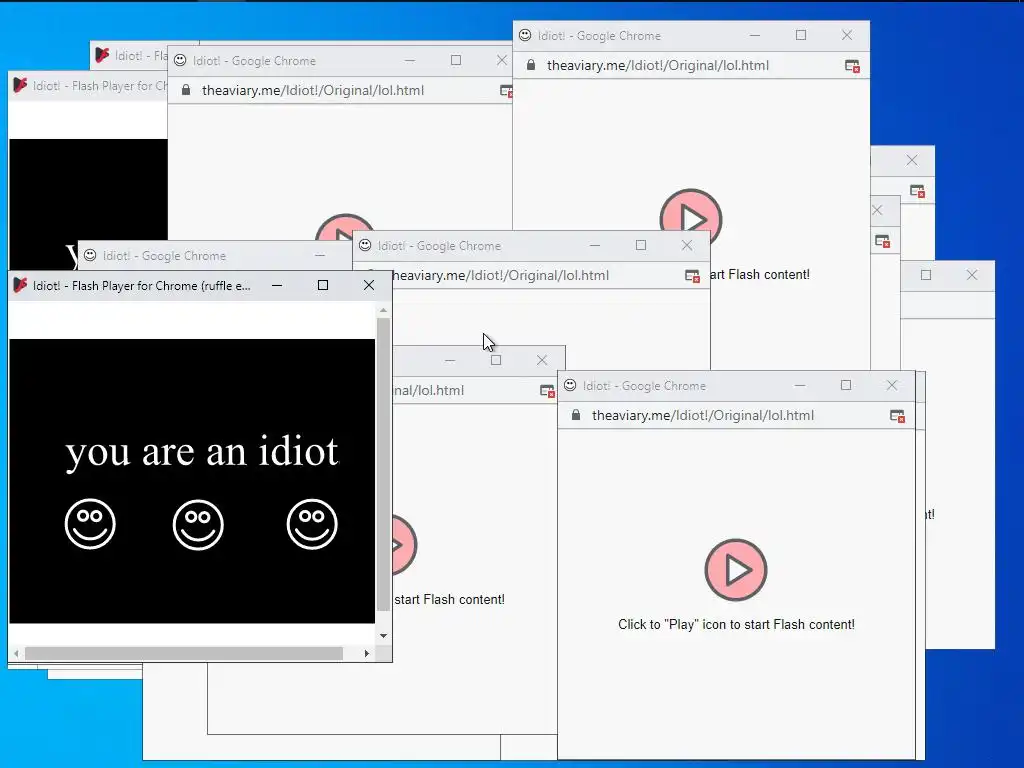Click the popup-blocked icon beside the 'nal/lol.html' address
The image size is (1024, 768).
(x=547, y=391)
